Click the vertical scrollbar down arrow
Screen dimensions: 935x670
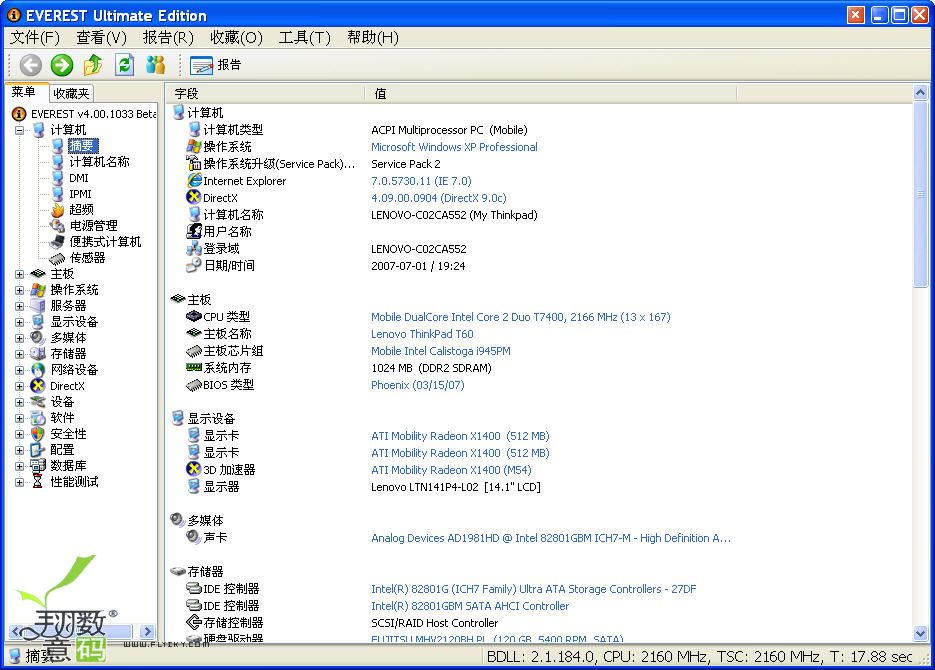click(x=920, y=634)
